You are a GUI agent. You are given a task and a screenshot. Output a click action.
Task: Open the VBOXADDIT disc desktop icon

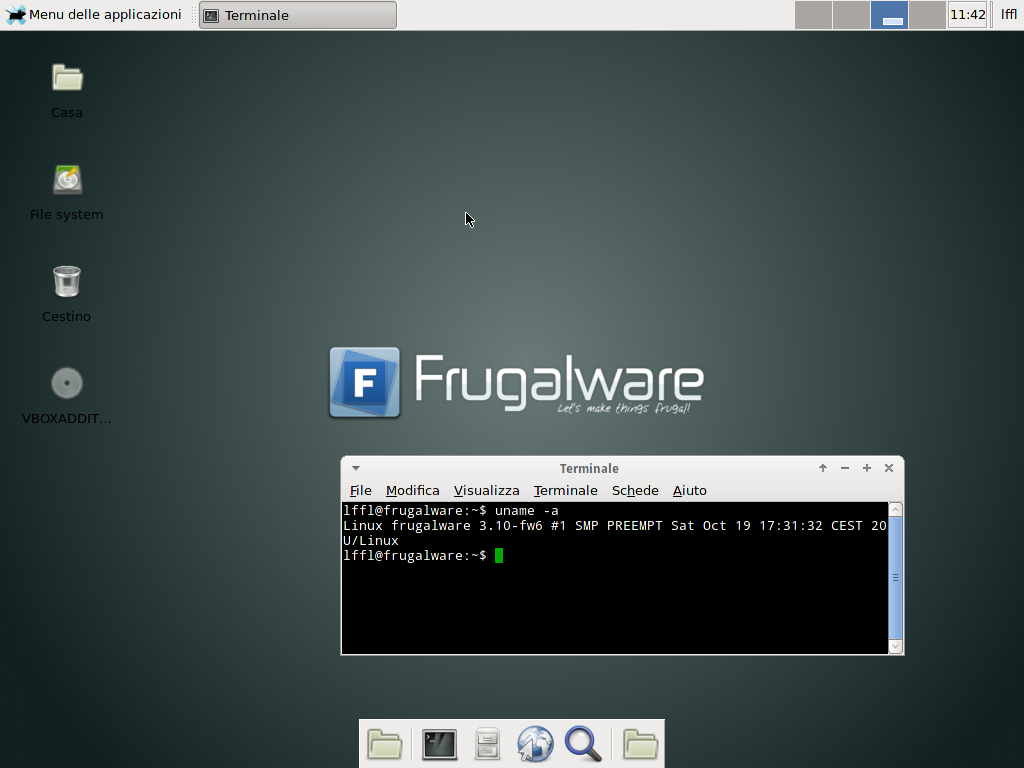click(x=67, y=383)
